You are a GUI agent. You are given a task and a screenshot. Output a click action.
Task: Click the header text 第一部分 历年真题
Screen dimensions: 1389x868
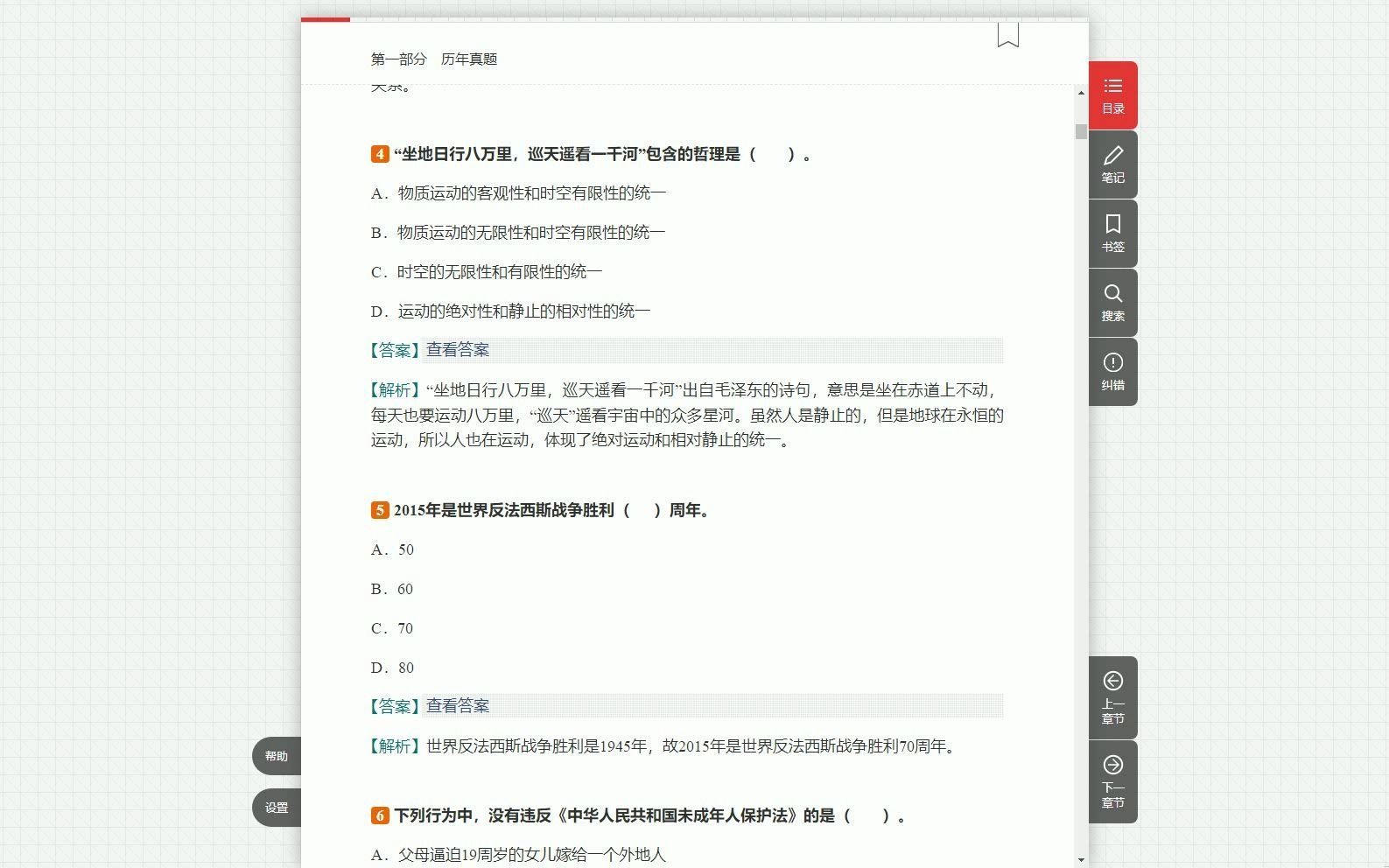tap(434, 59)
